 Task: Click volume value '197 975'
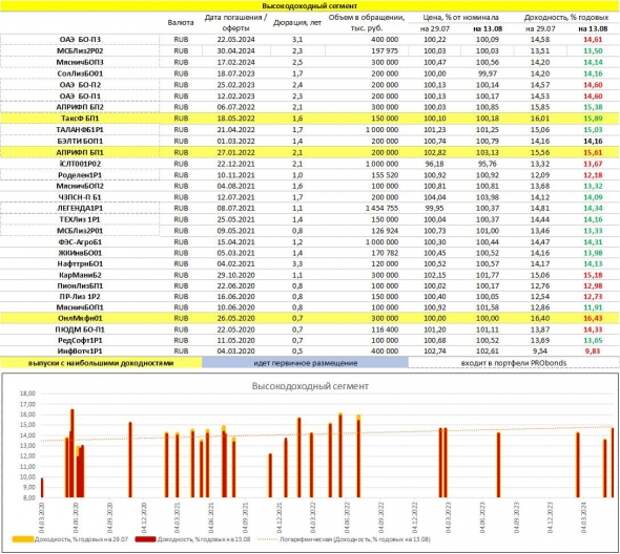point(385,51)
